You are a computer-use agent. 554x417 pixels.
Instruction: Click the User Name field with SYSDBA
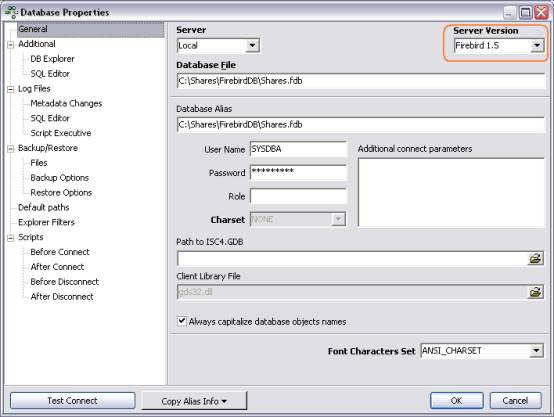298,149
